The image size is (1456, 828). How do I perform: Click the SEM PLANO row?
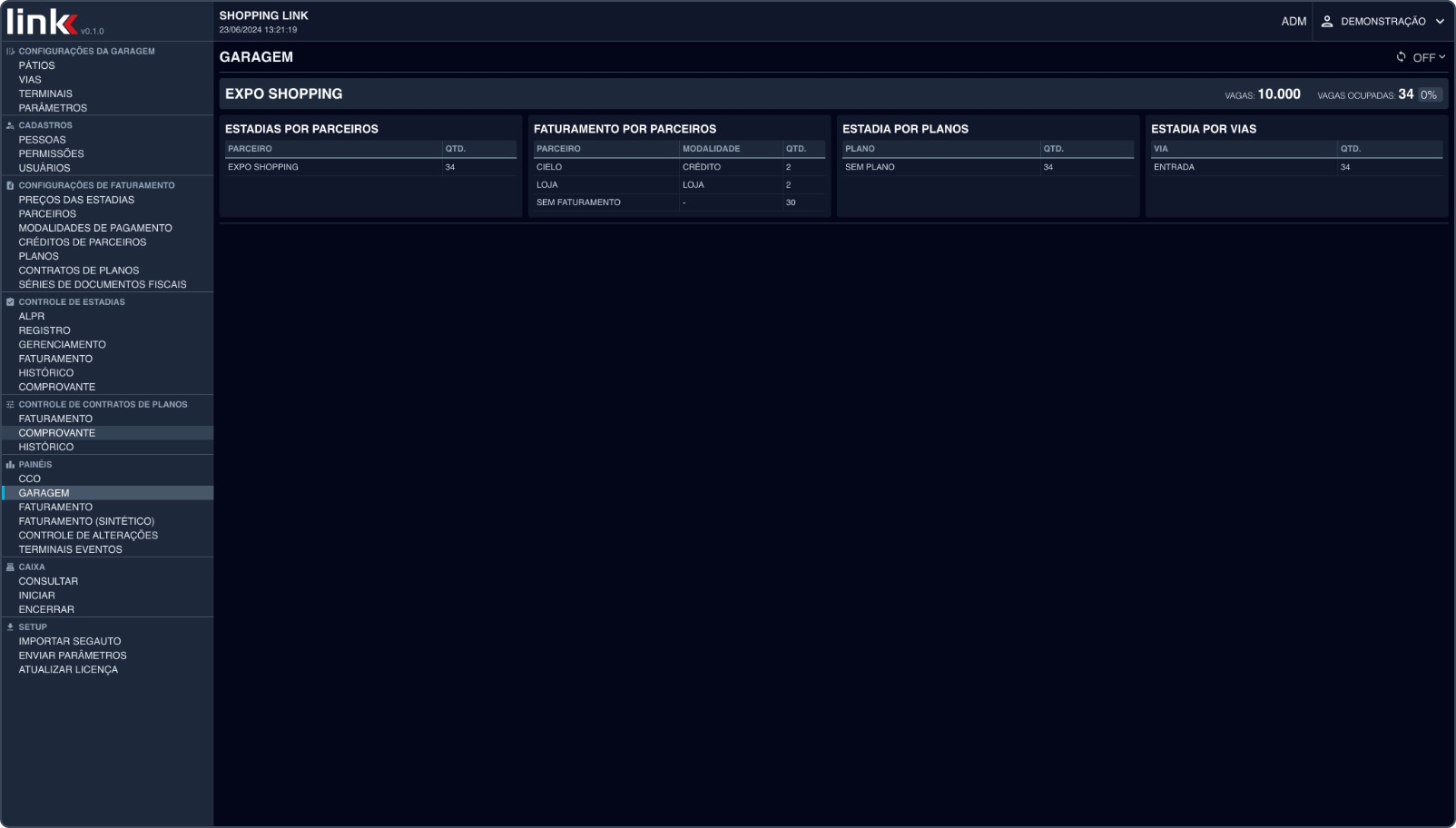(988, 167)
